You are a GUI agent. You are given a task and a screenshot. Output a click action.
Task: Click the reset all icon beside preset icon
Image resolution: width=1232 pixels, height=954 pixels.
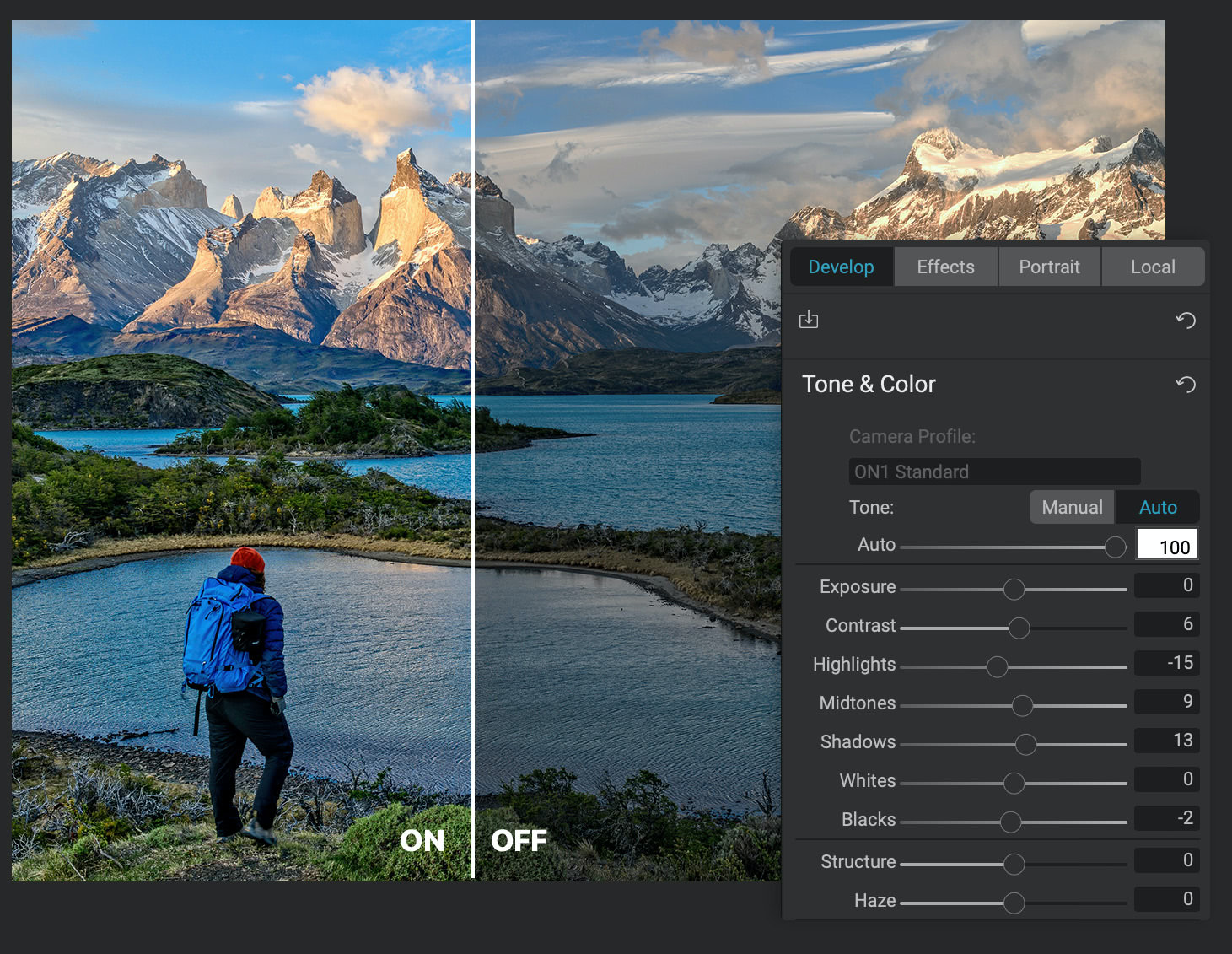pos(1185,321)
